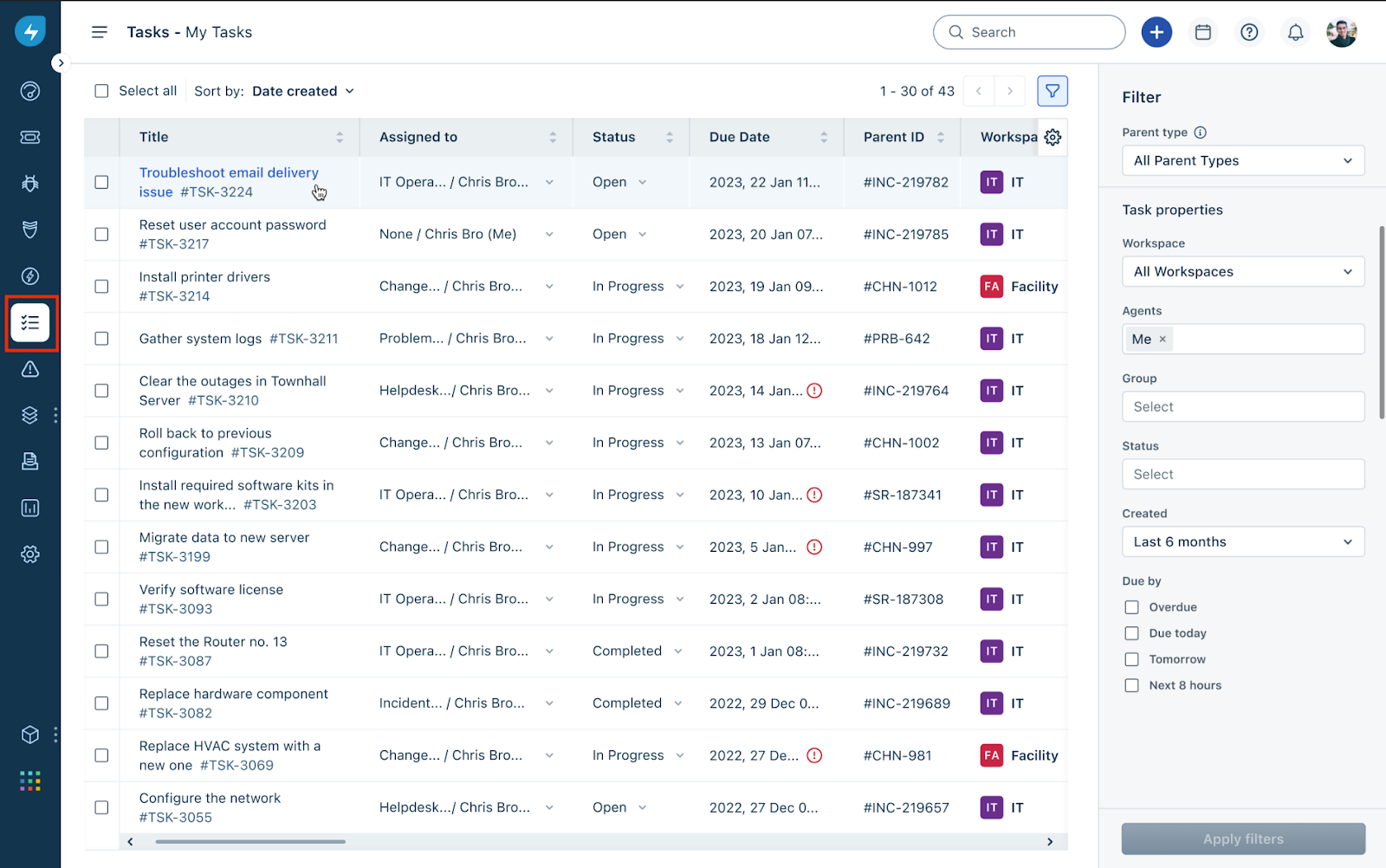The height and width of the screenshot is (868, 1386).
Task: Open the notifications bell
Action: point(1295,32)
